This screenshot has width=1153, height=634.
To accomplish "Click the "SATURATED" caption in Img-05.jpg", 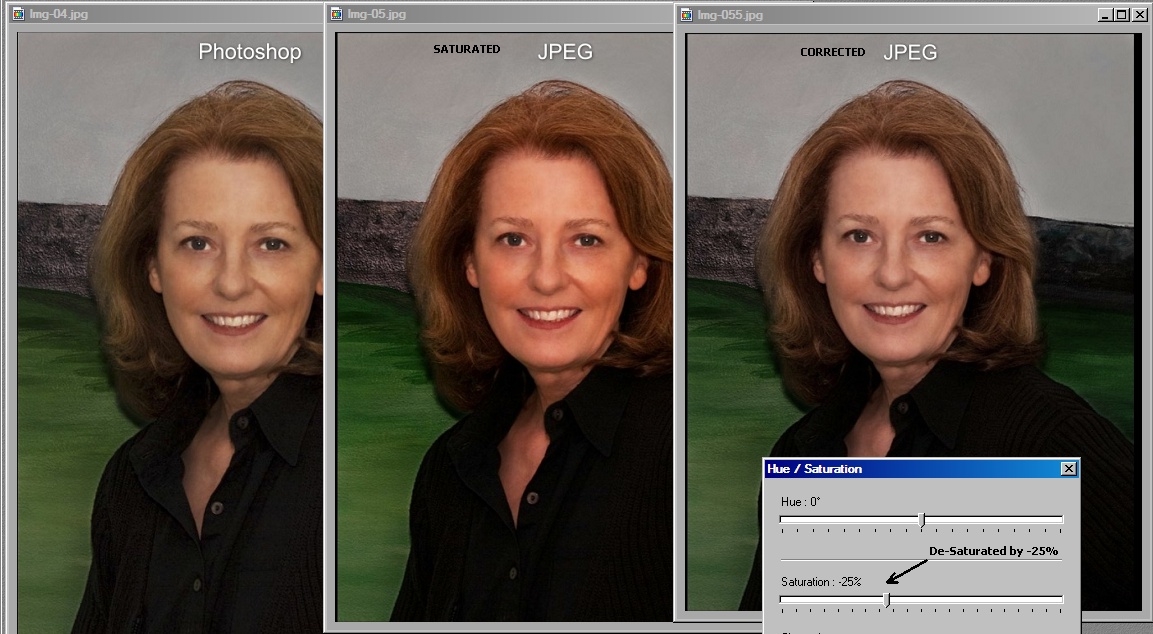I will tap(467, 49).
